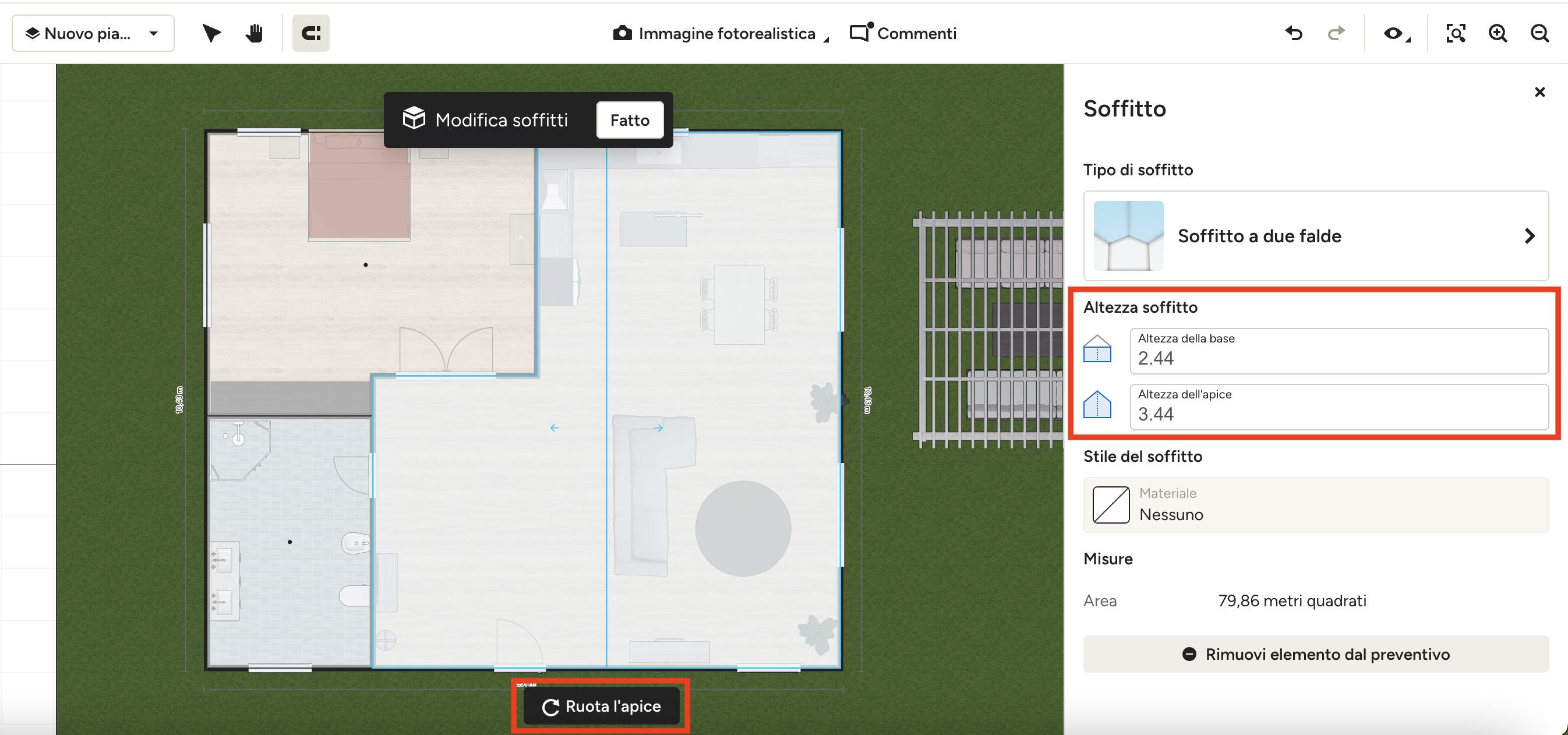1568x735 pixels.
Task: Open the Commenti panel
Action: 903,33
